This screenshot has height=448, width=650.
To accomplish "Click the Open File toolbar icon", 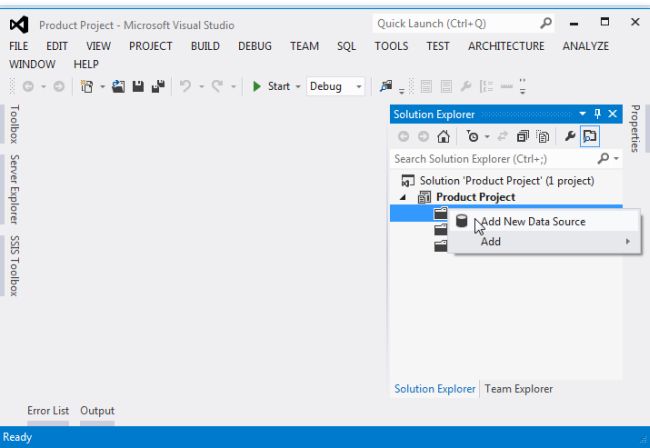I will 118,86.
